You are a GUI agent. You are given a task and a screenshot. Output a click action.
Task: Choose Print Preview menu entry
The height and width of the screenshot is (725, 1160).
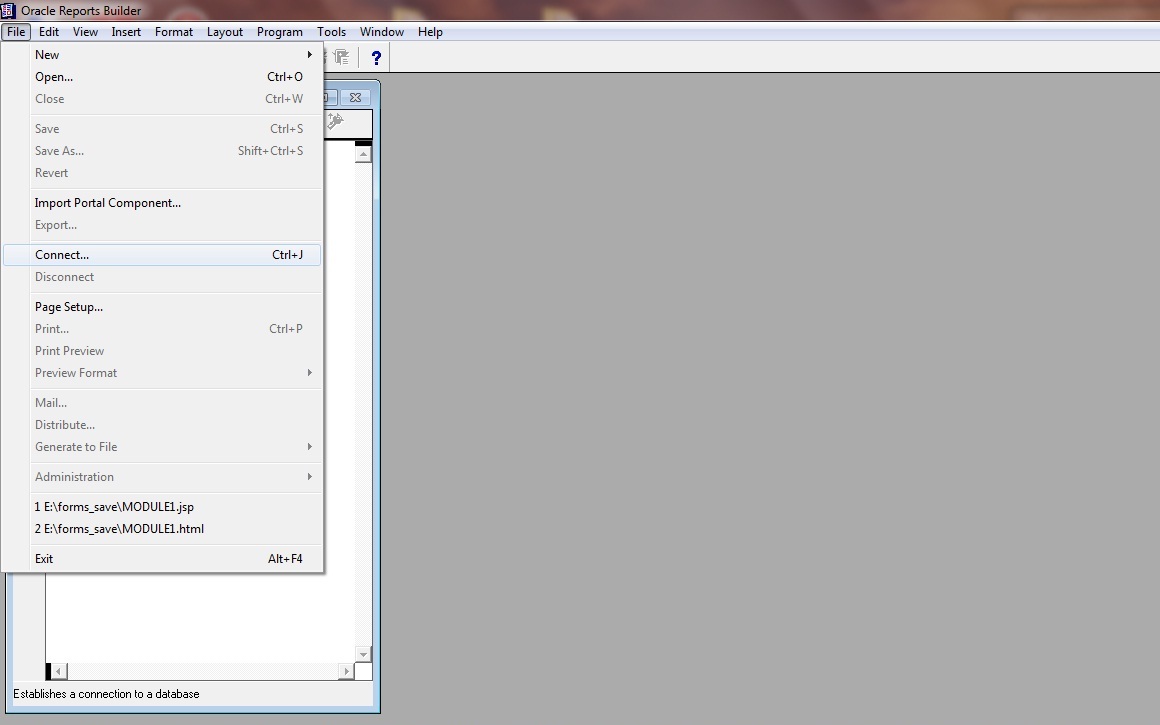(162, 351)
